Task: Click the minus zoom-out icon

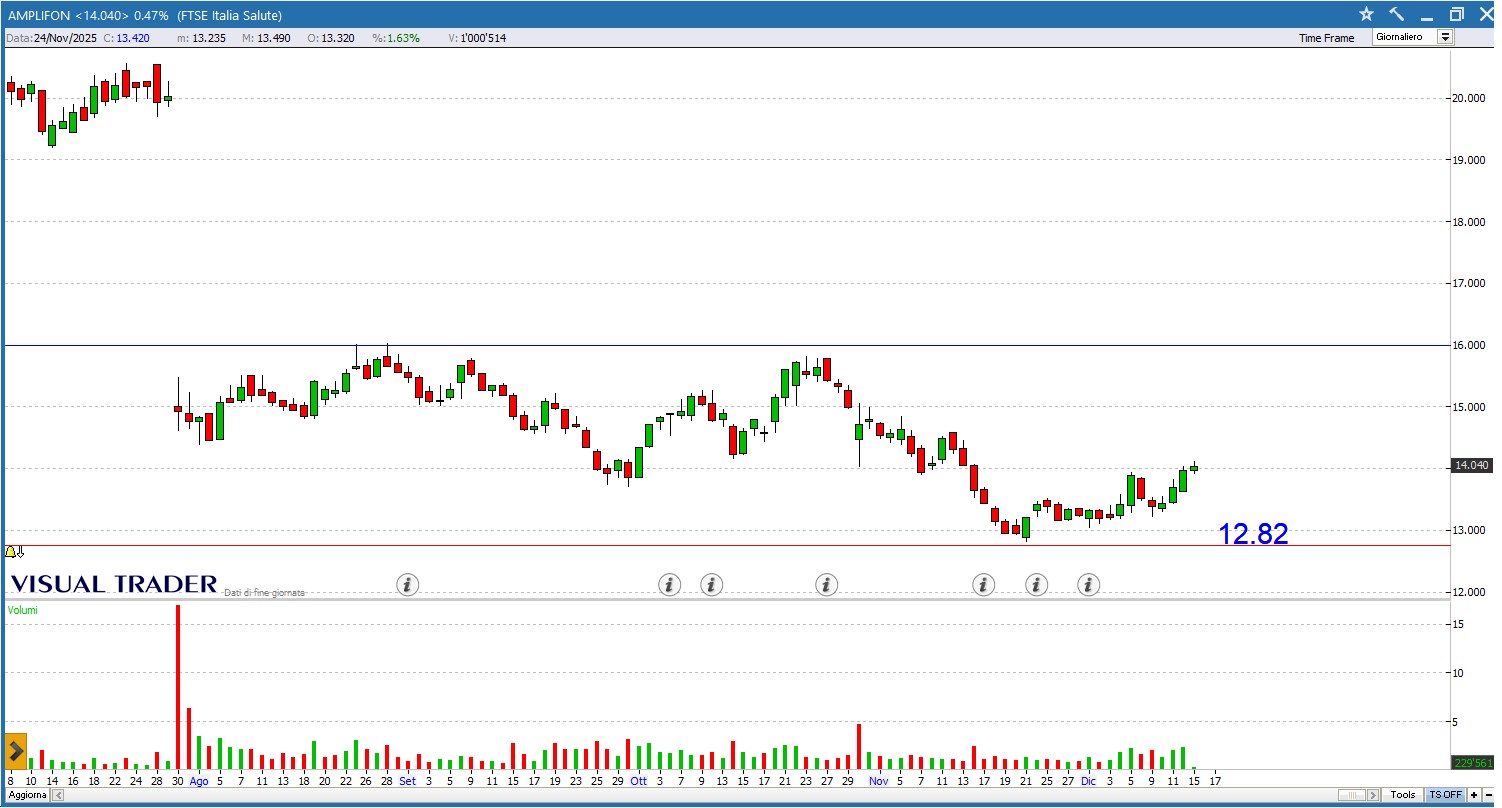Action: [1488, 795]
